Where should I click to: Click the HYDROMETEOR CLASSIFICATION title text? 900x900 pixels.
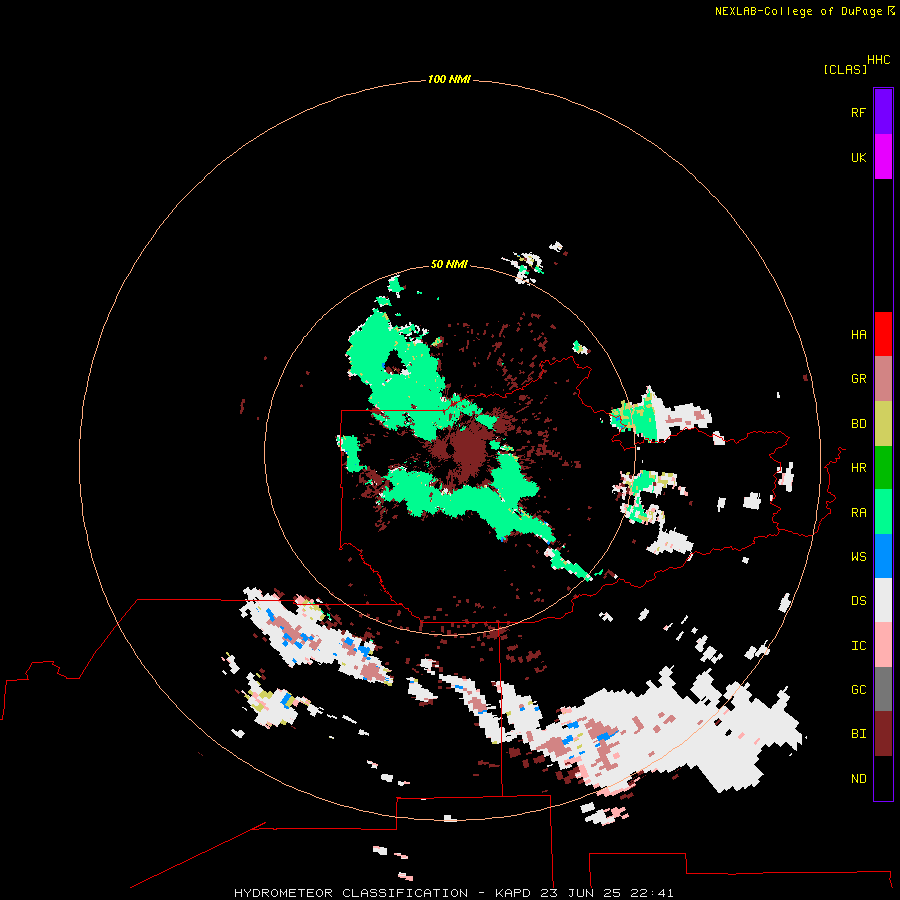(x=351, y=893)
